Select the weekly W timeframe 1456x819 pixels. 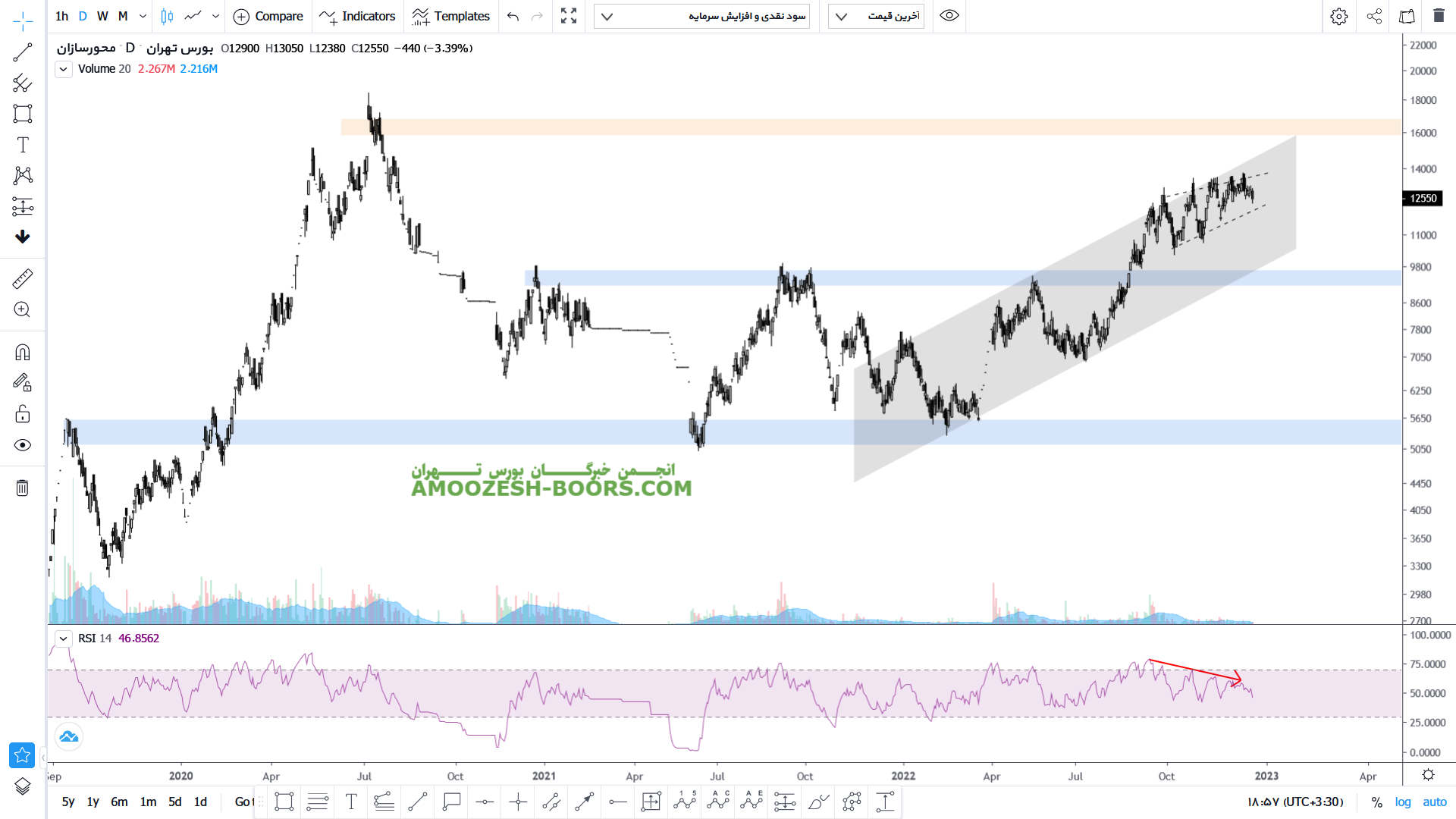point(102,16)
